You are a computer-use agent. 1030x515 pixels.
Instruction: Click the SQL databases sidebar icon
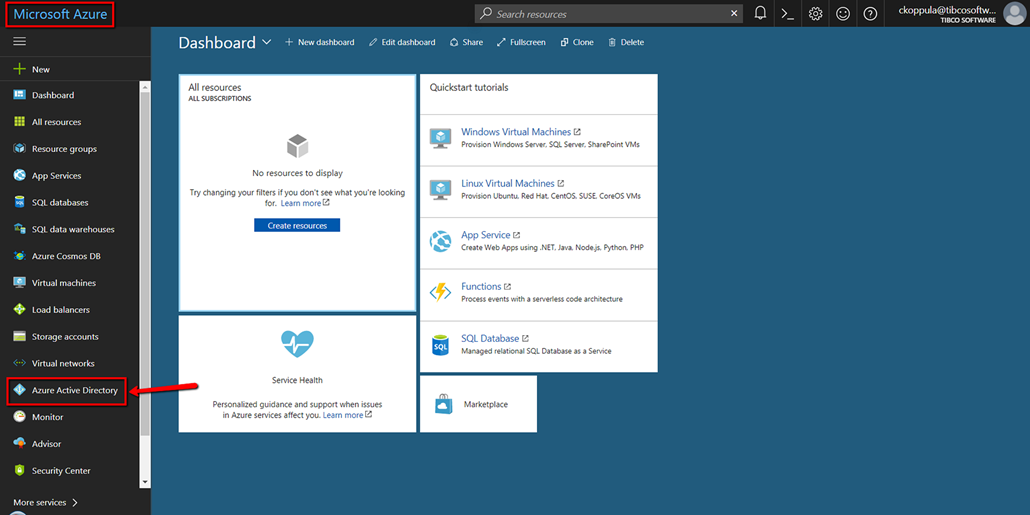point(20,203)
